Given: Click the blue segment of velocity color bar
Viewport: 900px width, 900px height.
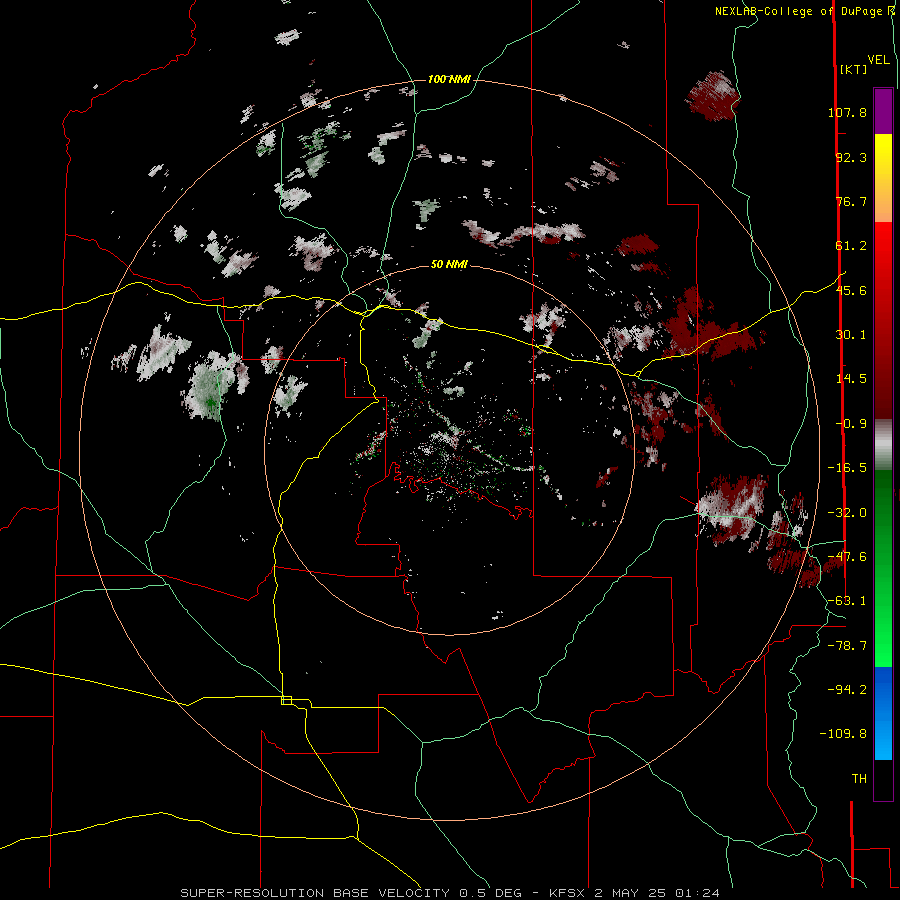Looking at the screenshot, I should (x=883, y=713).
